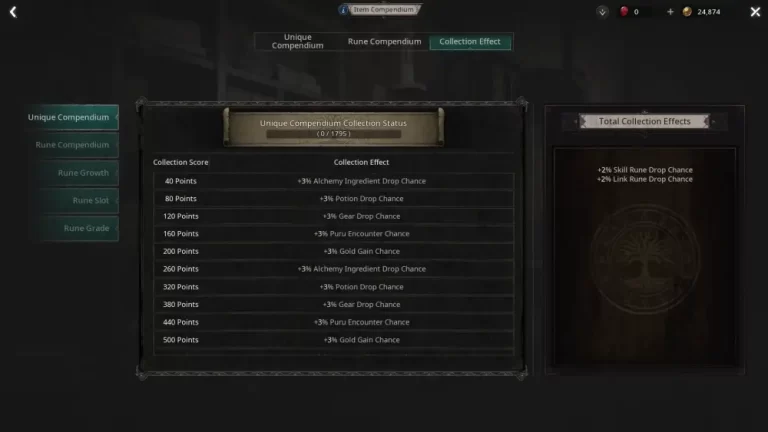
Task: Close the Item Compendium window
Action: 755,12
